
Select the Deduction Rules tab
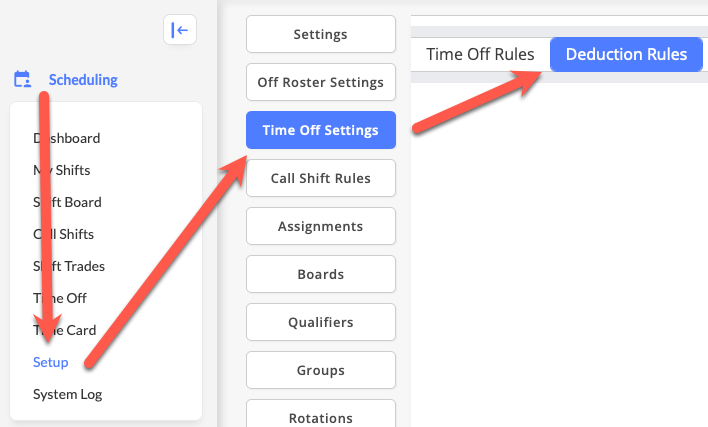coord(626,55)
